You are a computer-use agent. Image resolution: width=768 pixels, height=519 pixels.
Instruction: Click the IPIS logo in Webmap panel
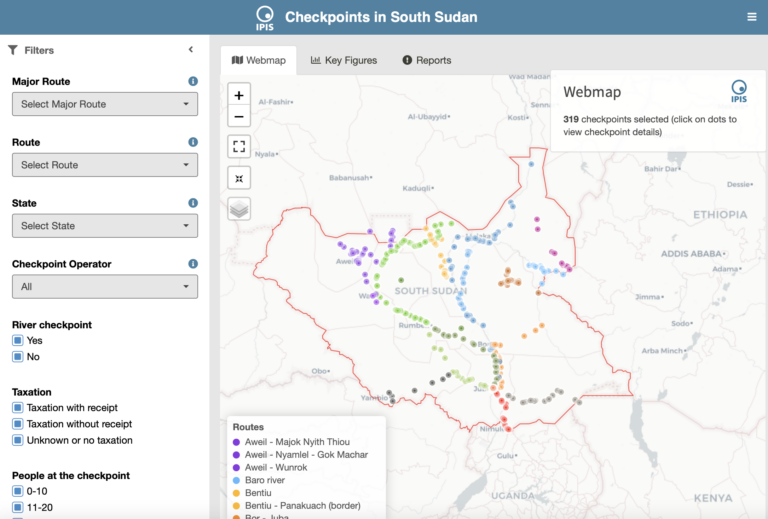pos(739,91)
